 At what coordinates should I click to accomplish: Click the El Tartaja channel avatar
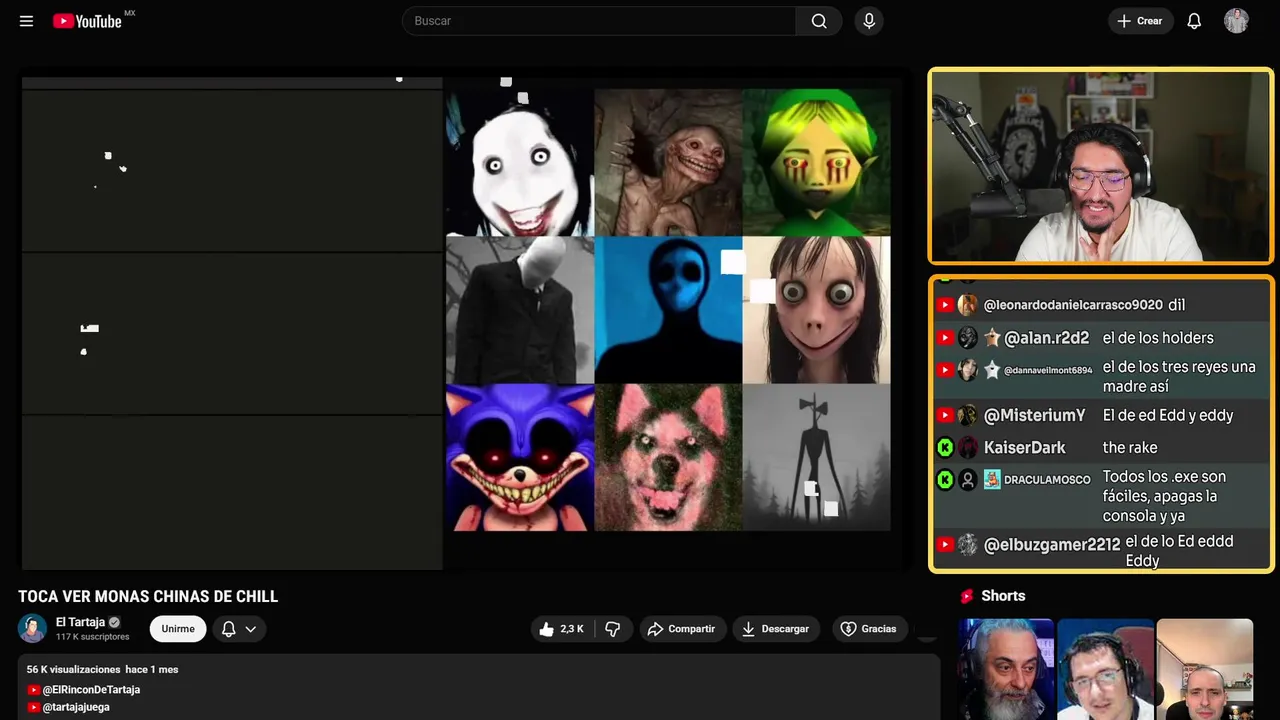(x=33, y=628)
